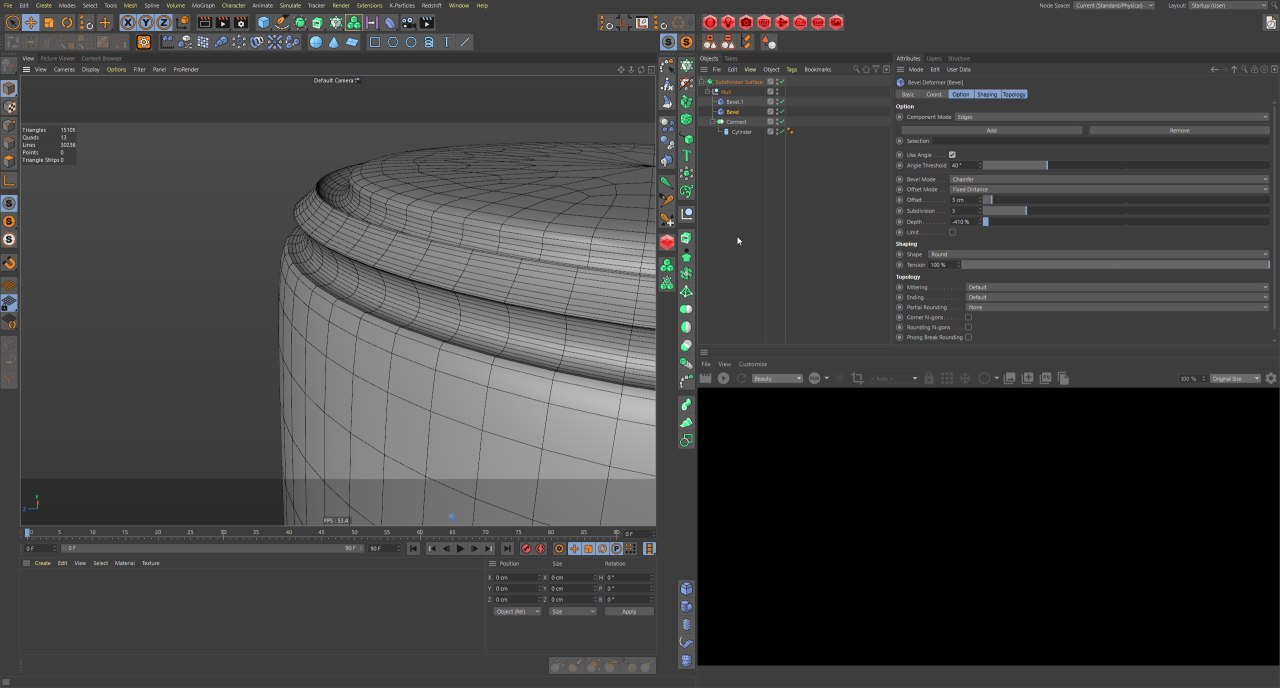This screenshot has width=1280, height=688.
Task: Select the Move tool in top toolbar
Action: tap(30, 22)
